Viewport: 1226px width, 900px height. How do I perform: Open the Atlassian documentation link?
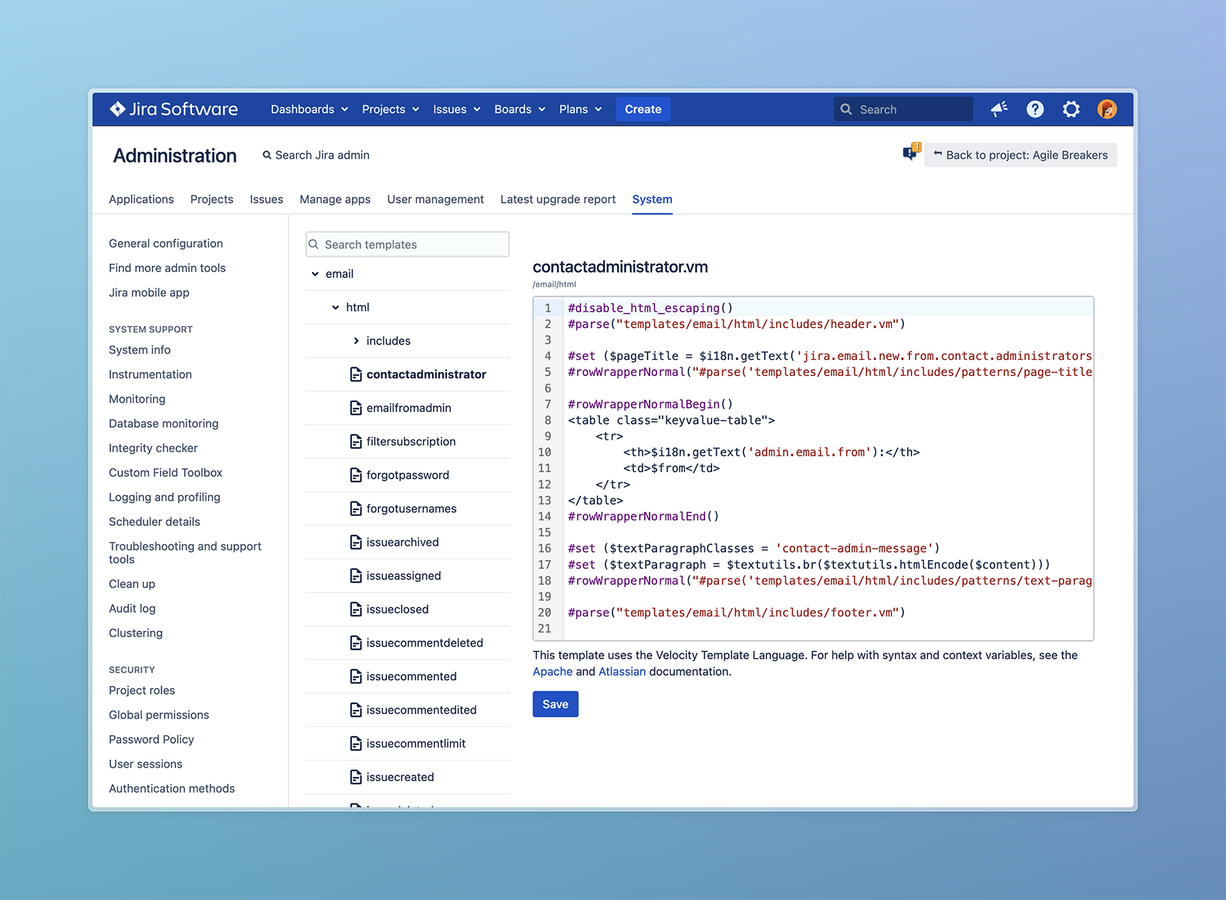622,672
